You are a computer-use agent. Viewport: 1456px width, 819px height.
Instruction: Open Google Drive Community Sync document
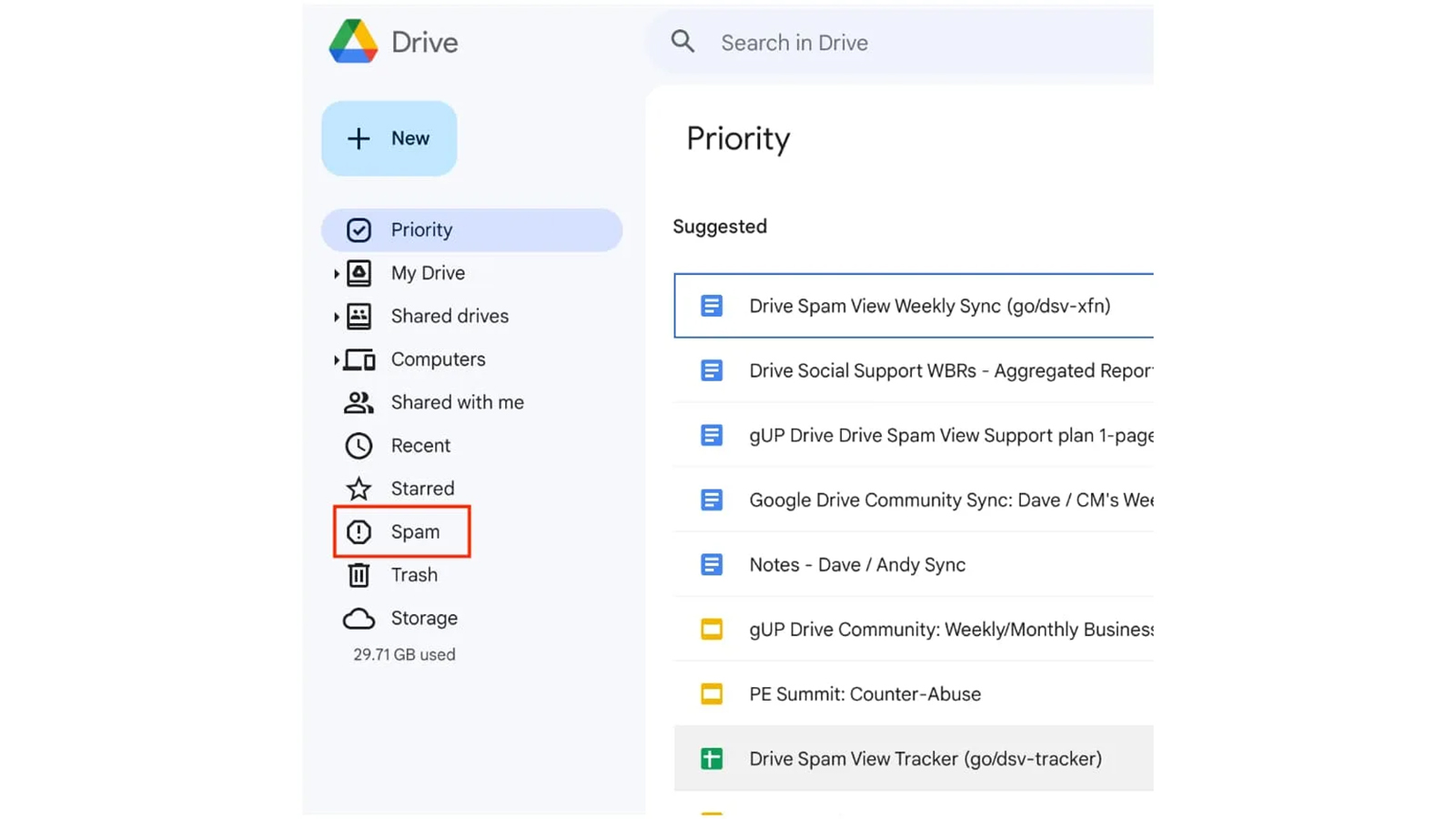(914, 500)
